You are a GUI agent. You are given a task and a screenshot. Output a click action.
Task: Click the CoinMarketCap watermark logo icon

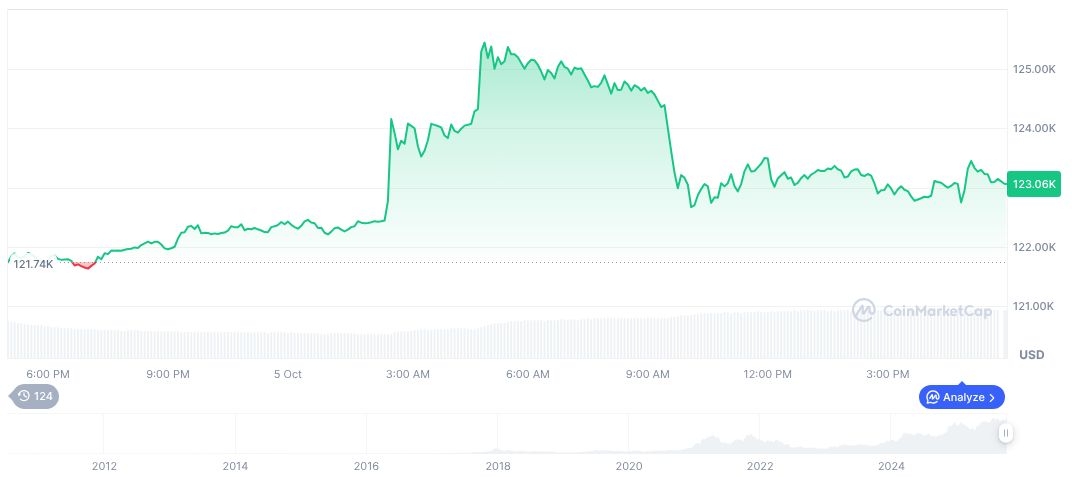click(863, 311)
